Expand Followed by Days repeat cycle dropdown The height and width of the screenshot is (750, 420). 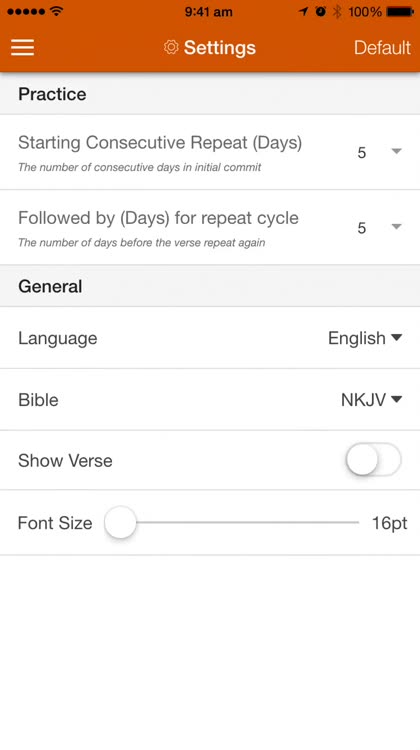coord(379,227)
